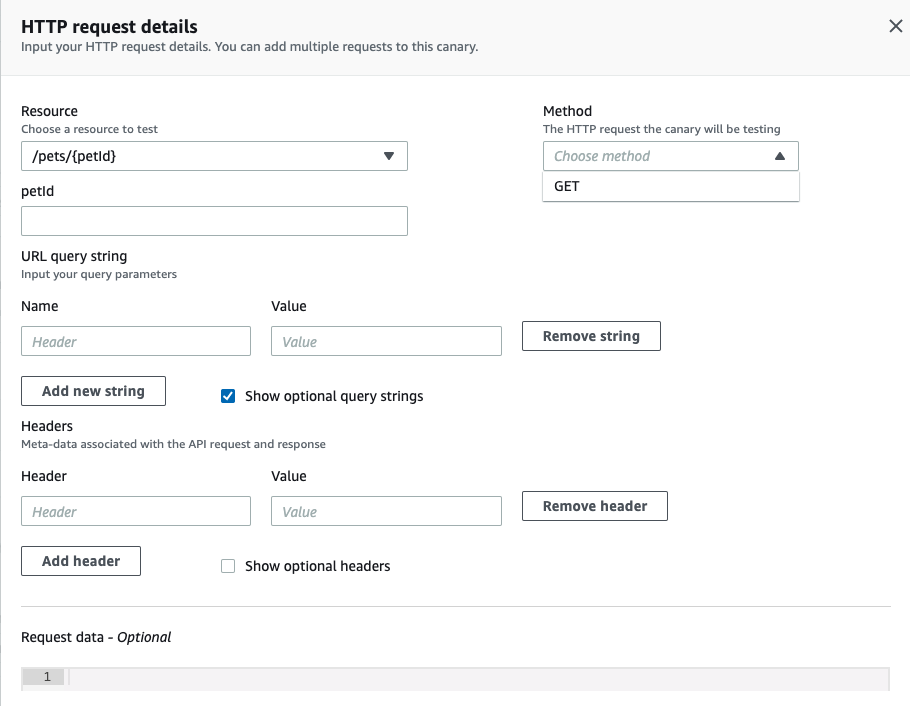The image size is (910, 706).
Task: Focus the header Value input
Action: click(386, 511)
